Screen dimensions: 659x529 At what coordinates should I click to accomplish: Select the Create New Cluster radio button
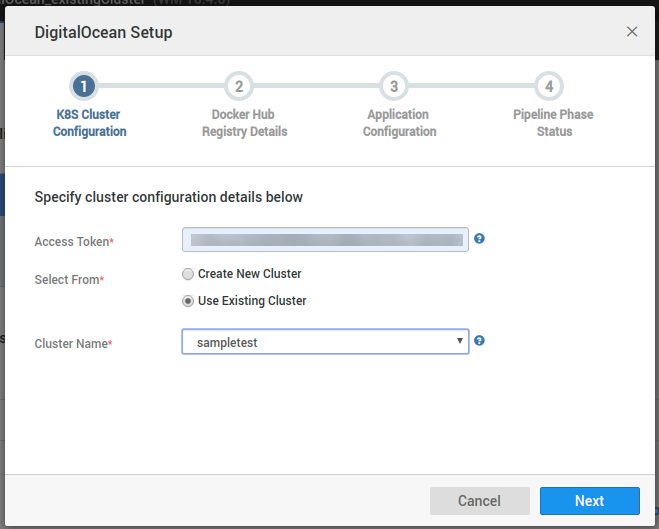click(x=188, y=274)
